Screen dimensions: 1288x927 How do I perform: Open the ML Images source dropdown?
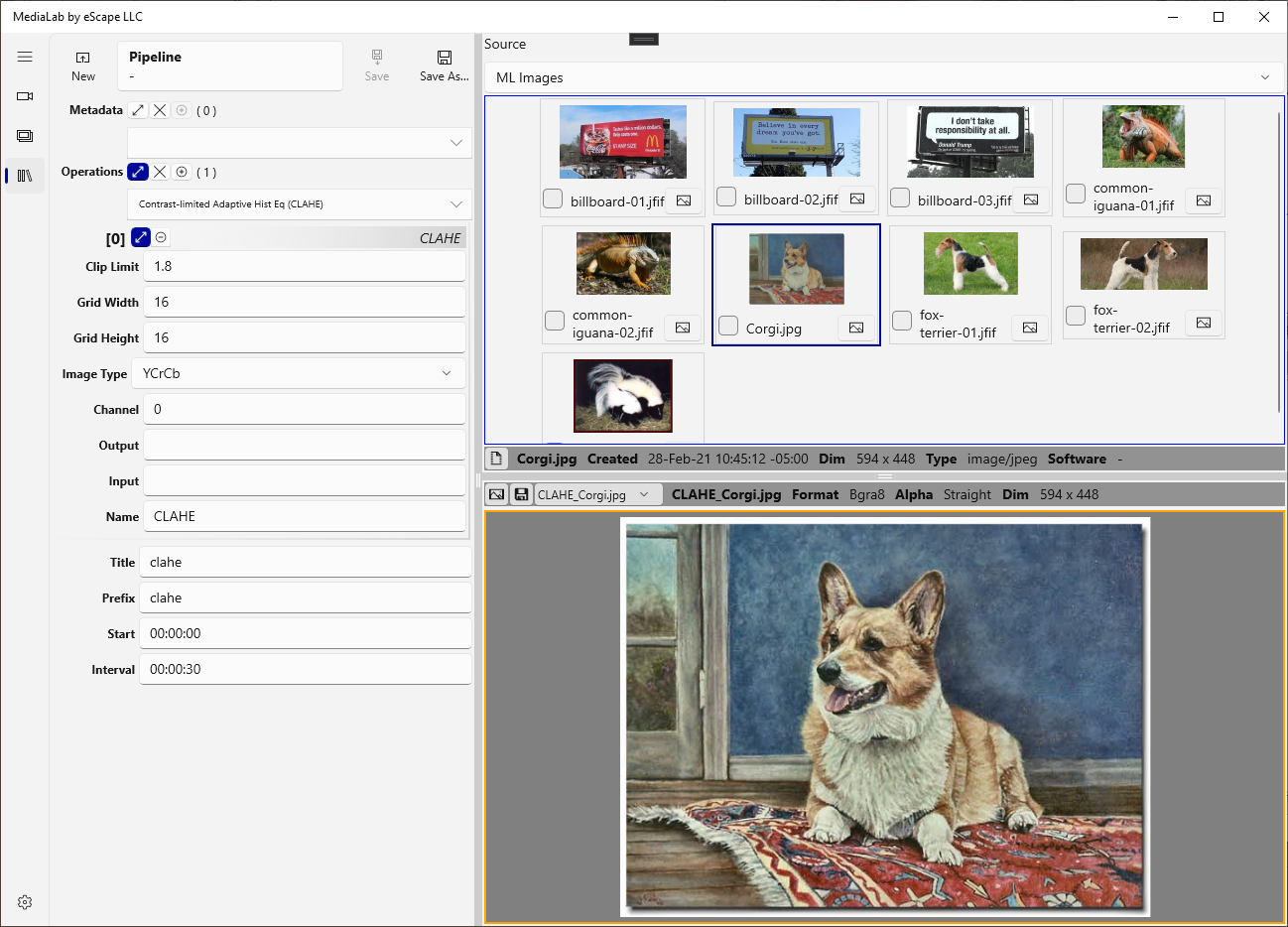tap(883, 77)
